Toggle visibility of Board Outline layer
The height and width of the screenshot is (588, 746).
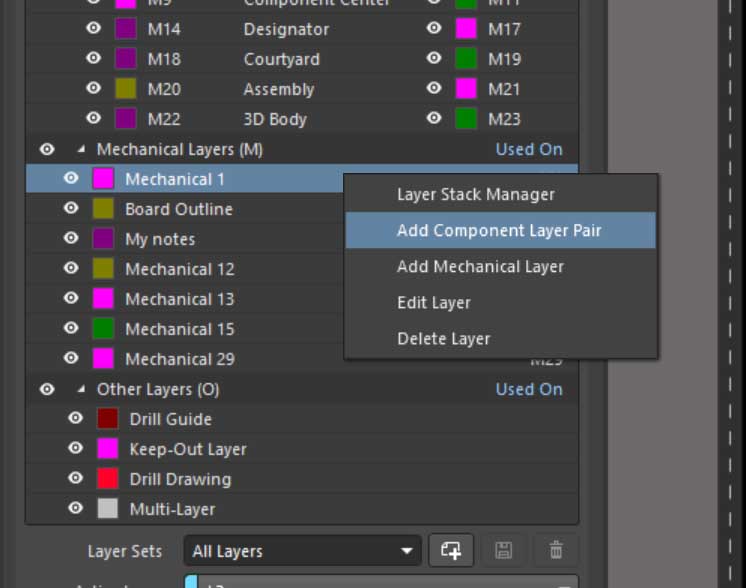71,209
